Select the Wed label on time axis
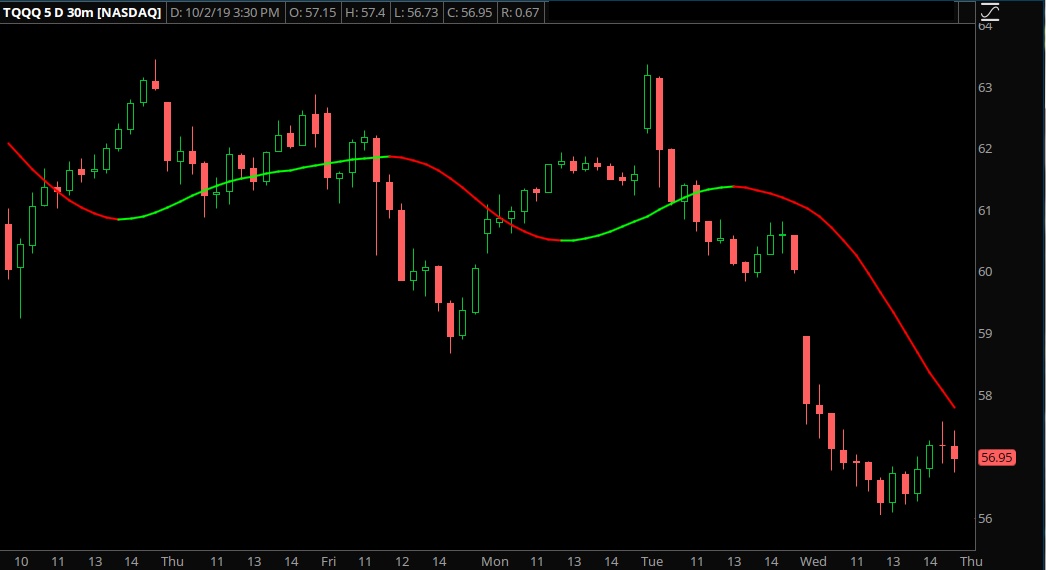This screenshot has width=1046, height=570. pyautogui.click(x=813, y=562)
